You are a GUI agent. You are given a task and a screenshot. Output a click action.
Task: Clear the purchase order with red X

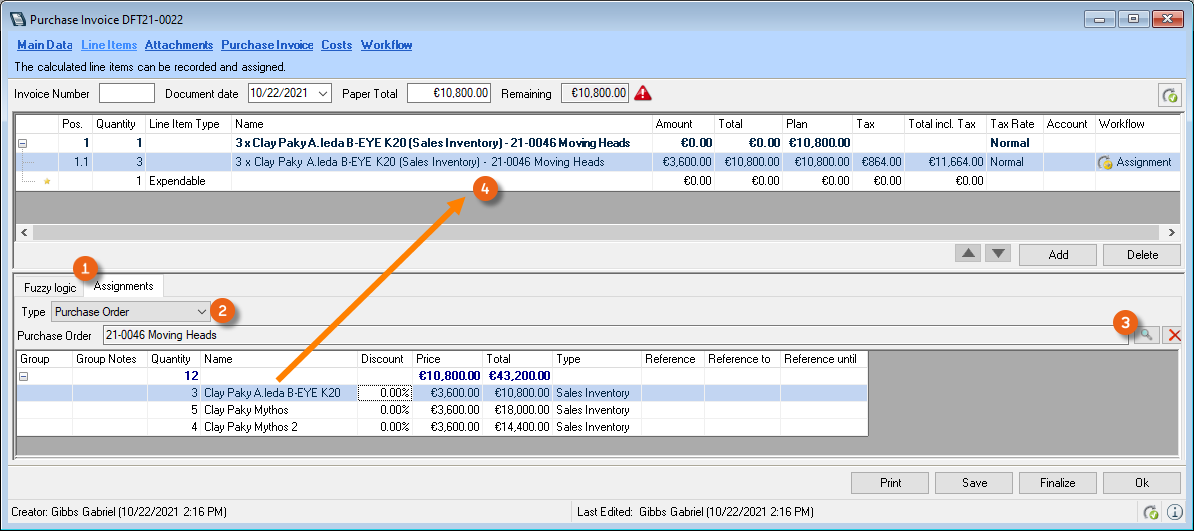tap(1174, 335)
